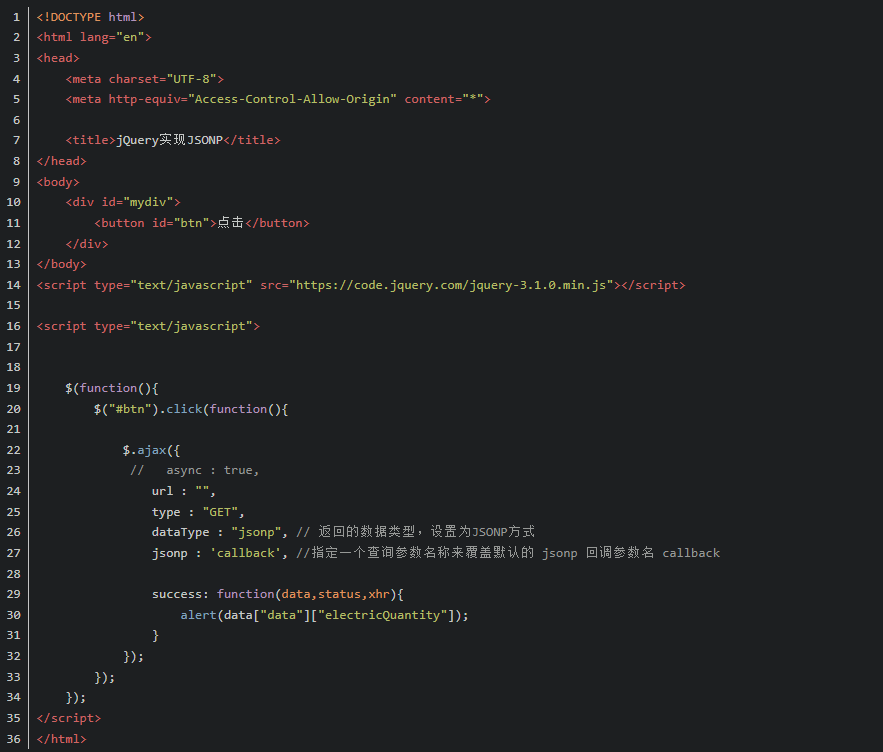The height and width of the screenshot is (752, 883).
Task: Click the "jsonp" dataType string
Action: [x=256, y=532]
